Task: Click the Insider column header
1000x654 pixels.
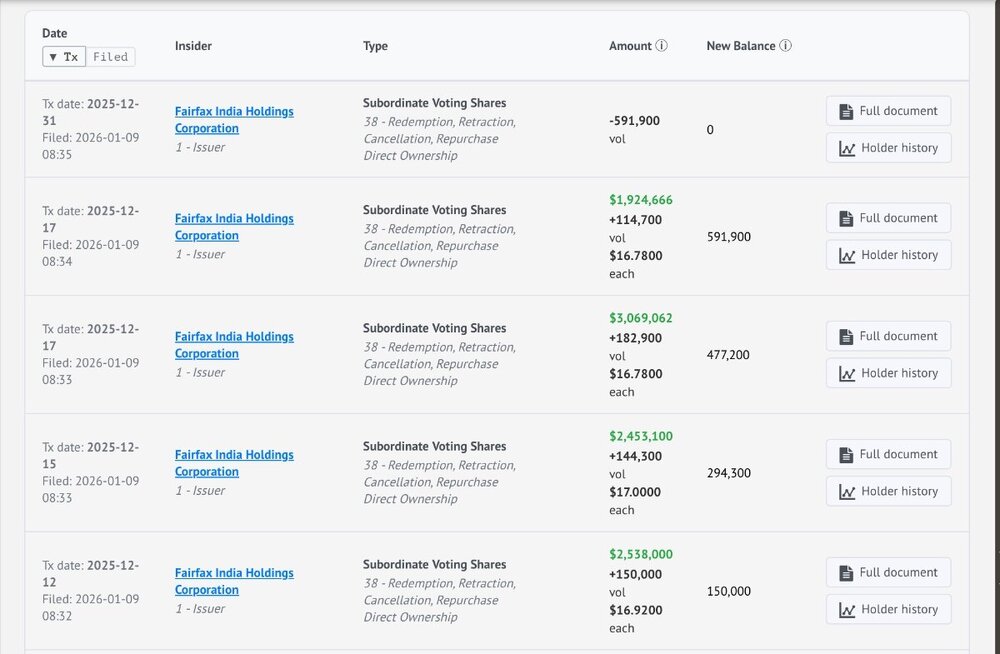Action: pyautogui.click(x=193, y=46)
